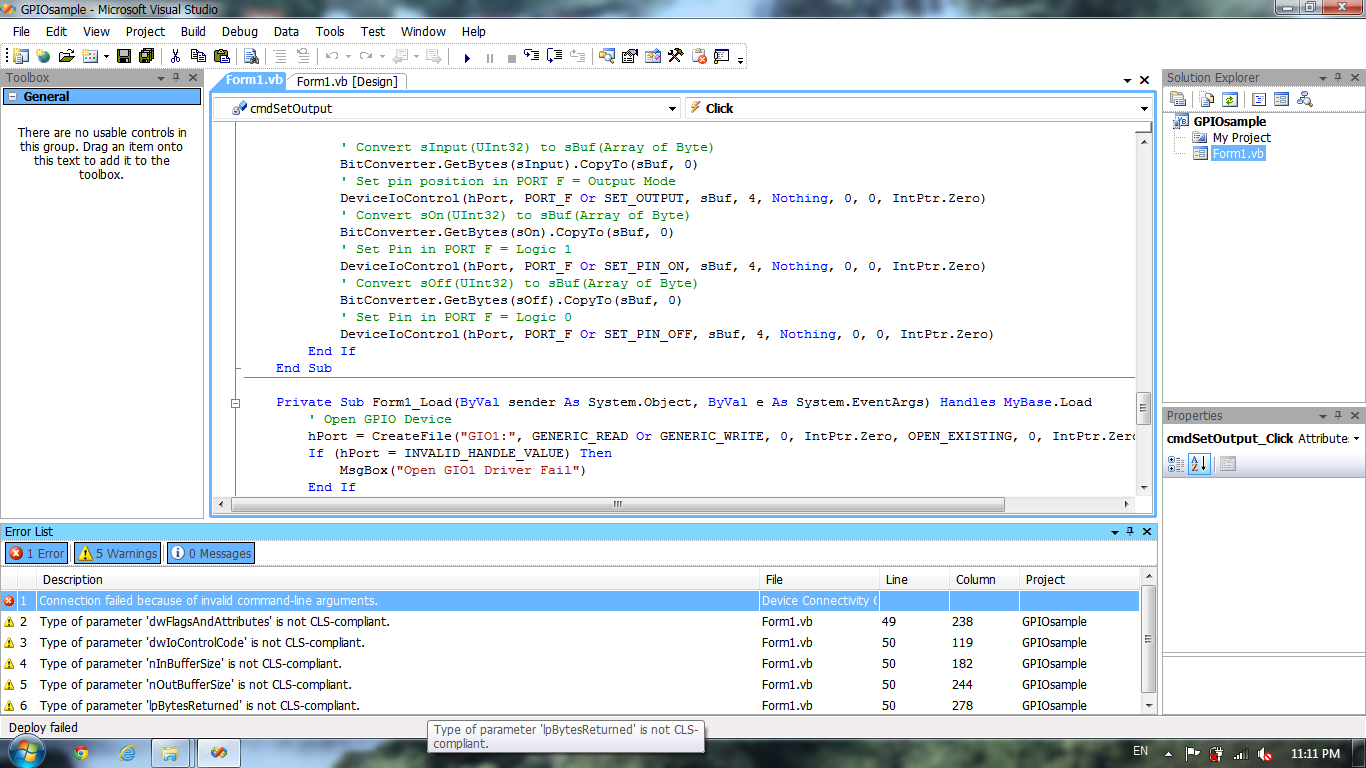Open the Project menu
Viewport: 1366px width, 768px height.
click(145, 32)
